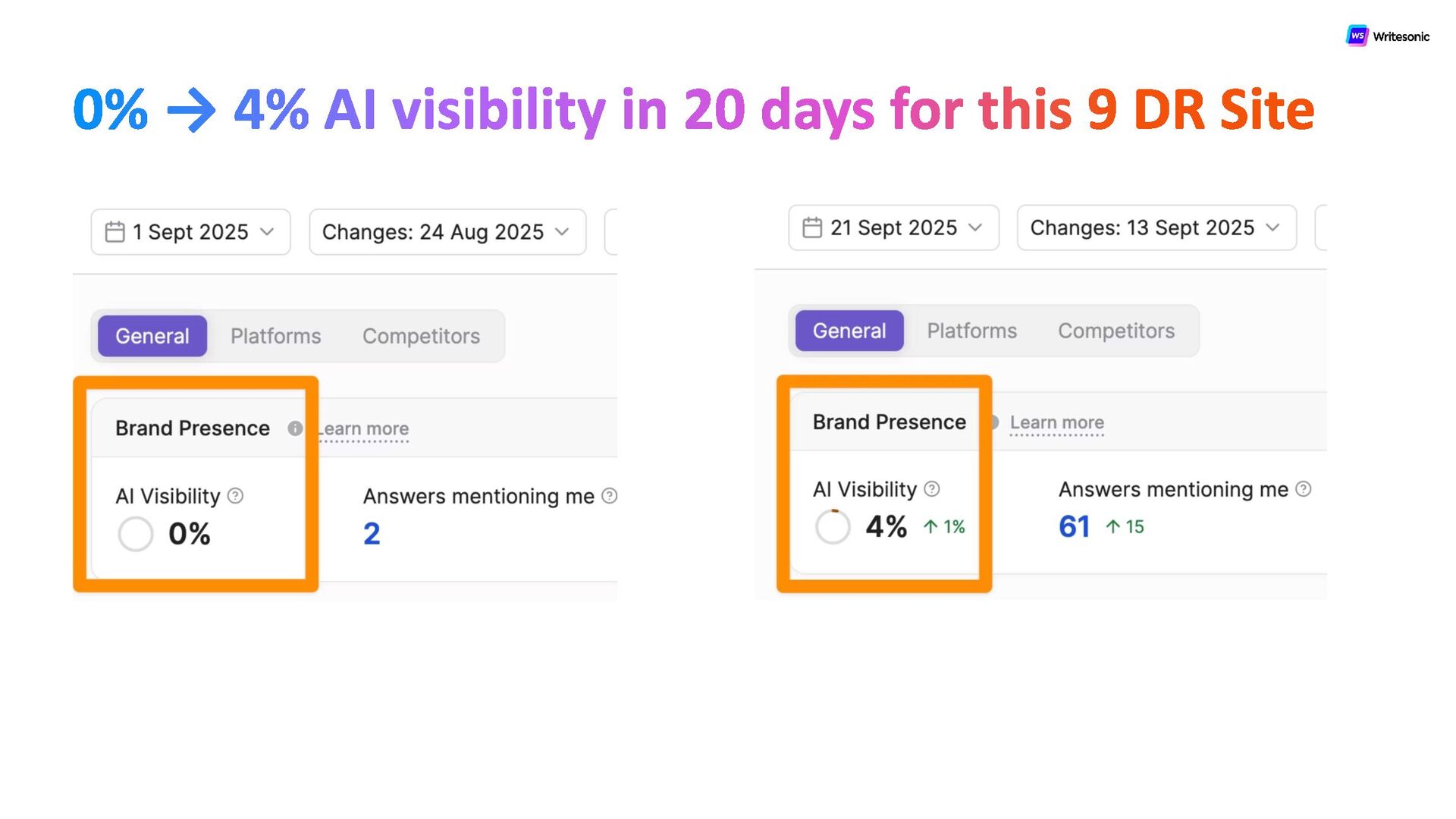1456x819 pixels.
Task: Click the 4% visibility progress ring
Action: [x=833, y=526]
